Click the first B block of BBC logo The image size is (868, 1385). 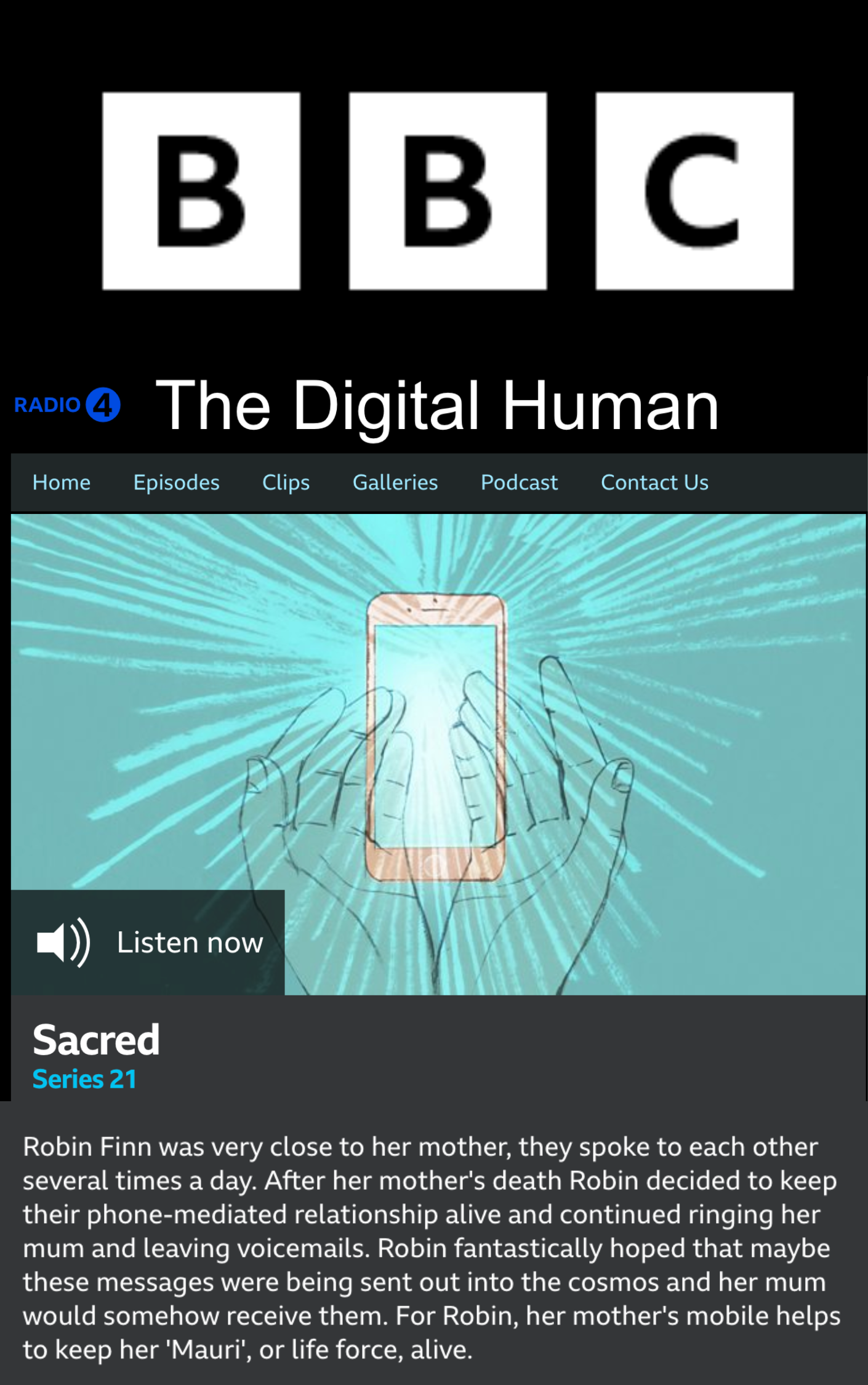point(201,191)
